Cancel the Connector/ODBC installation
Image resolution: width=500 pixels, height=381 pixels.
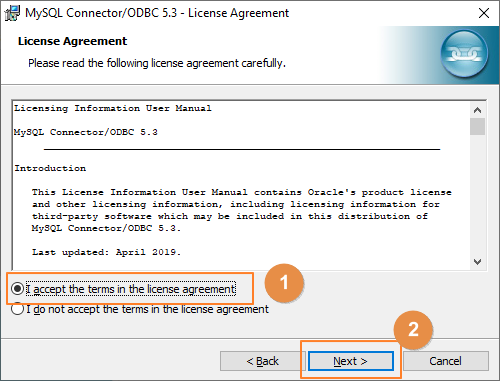446,361
